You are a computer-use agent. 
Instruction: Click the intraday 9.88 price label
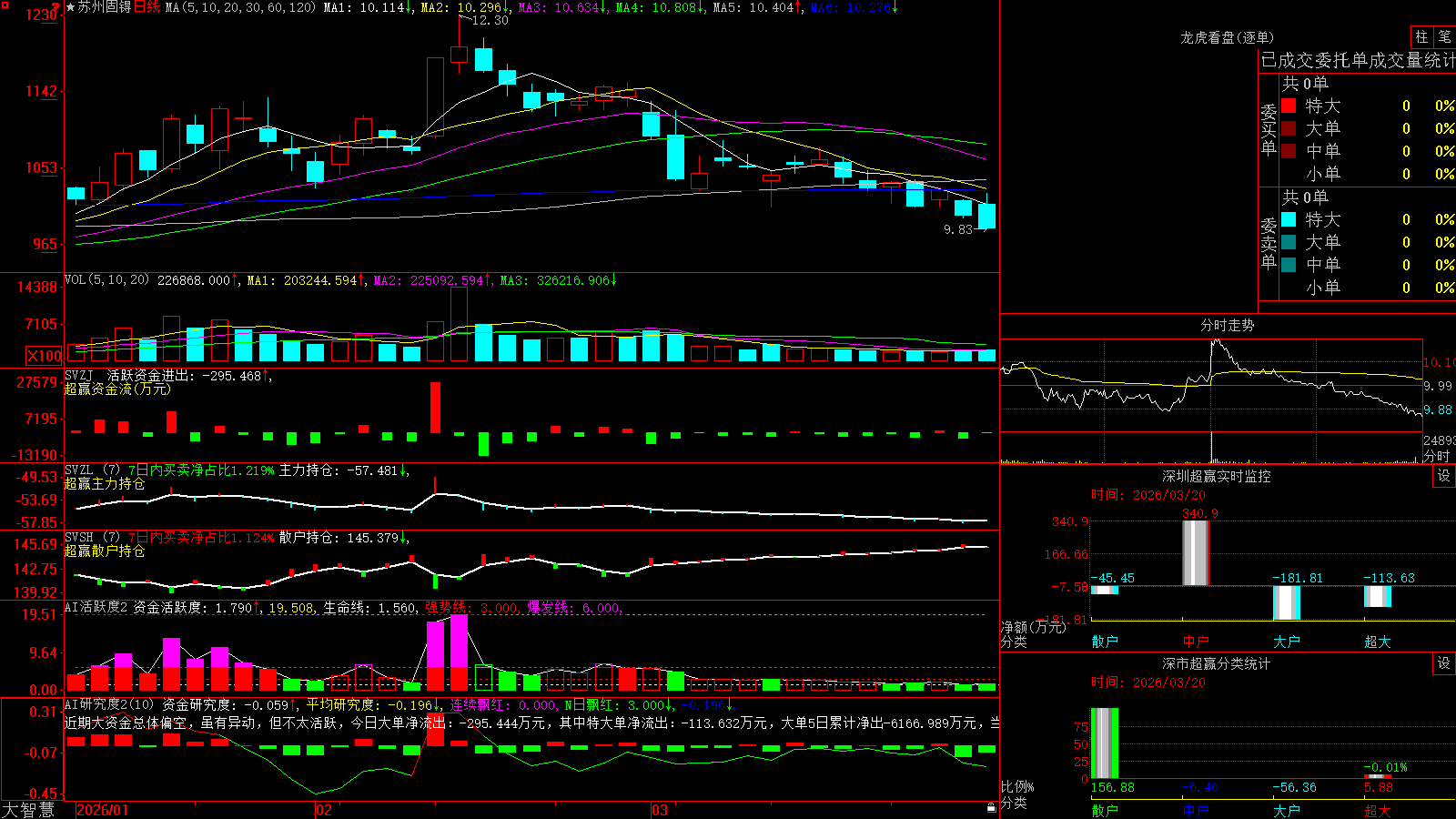click(1439, 409)
